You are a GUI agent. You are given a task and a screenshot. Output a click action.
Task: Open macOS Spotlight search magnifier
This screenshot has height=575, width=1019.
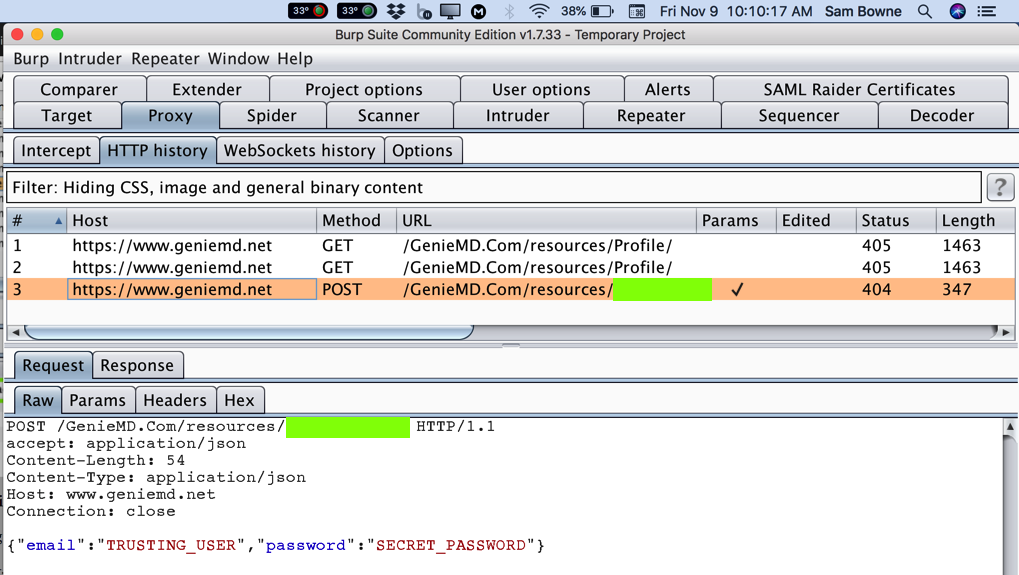click(925, 11)
